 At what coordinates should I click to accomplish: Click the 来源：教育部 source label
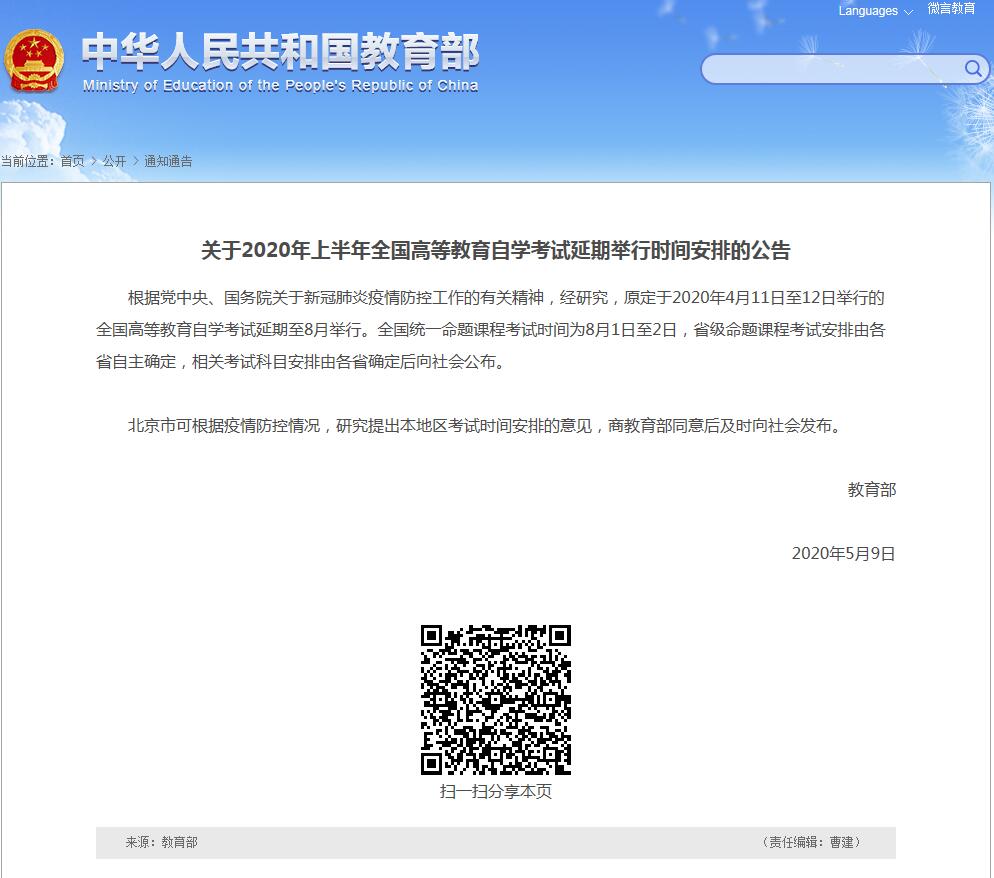(x=161, y=842)
